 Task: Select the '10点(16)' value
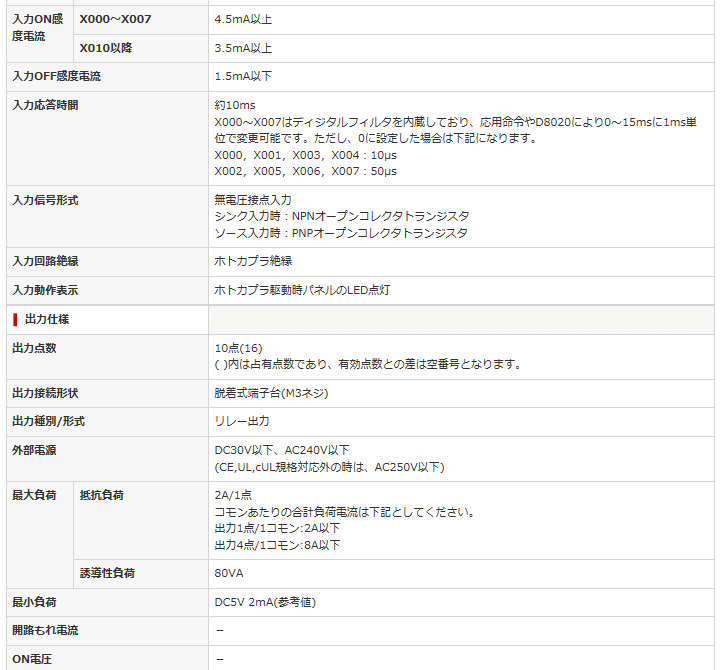pos(238,348)
